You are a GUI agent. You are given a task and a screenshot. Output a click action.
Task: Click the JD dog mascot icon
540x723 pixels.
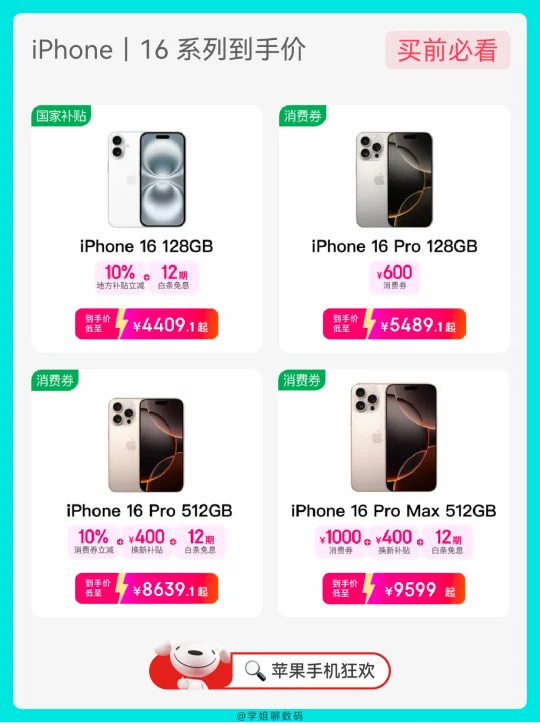pyautogui.click(x=191, y=665)
